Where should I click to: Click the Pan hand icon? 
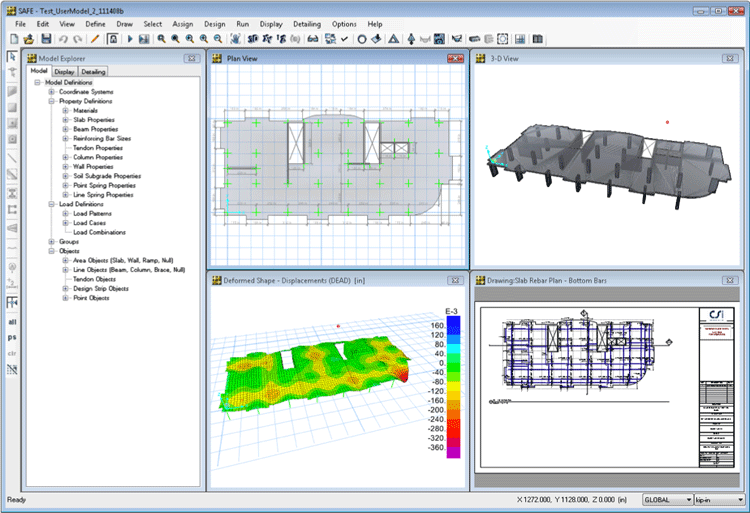235,39
